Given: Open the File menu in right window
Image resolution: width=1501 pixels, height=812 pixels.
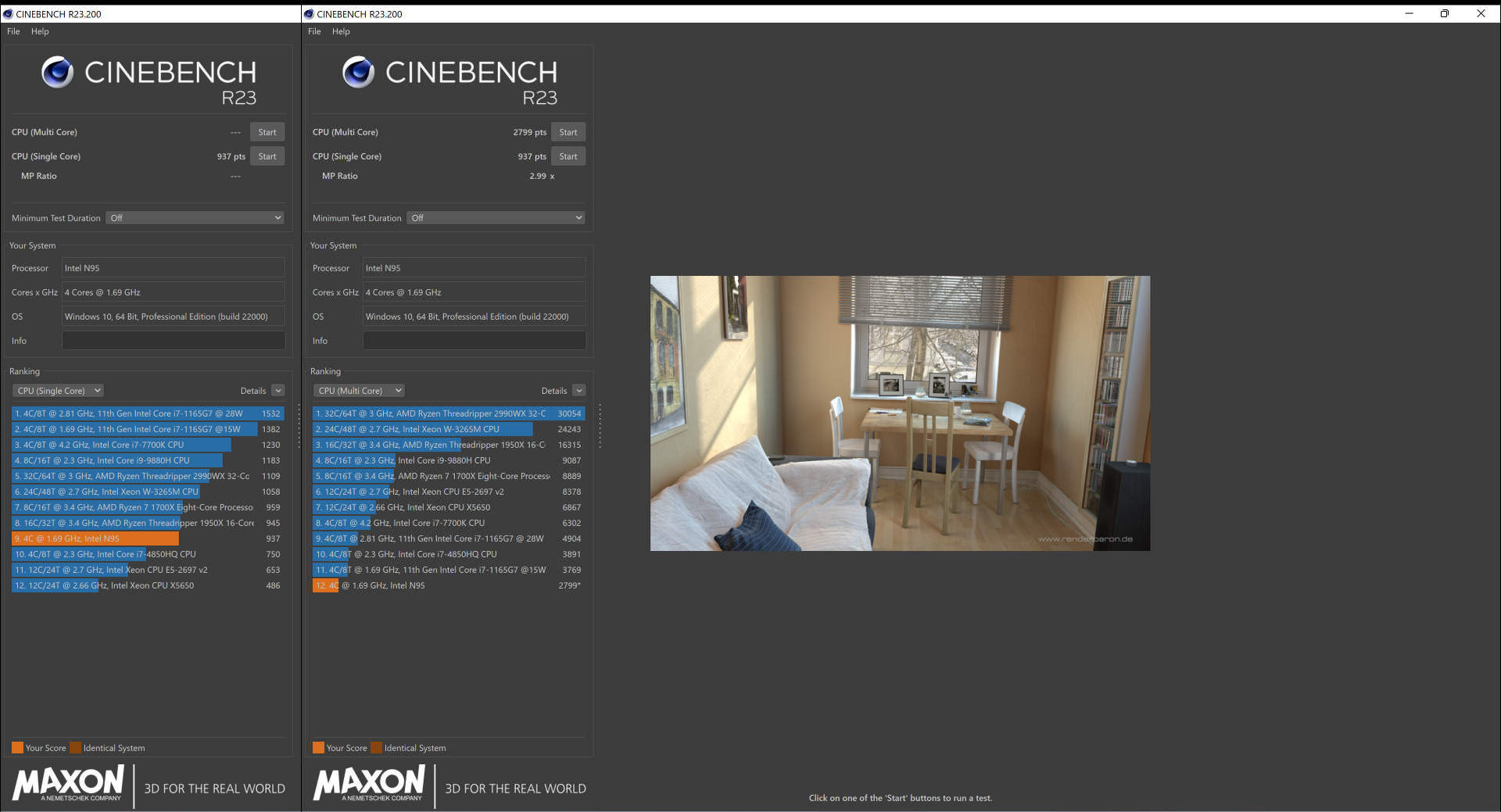Looking at the screenshot, I should [x=314, y=31].
